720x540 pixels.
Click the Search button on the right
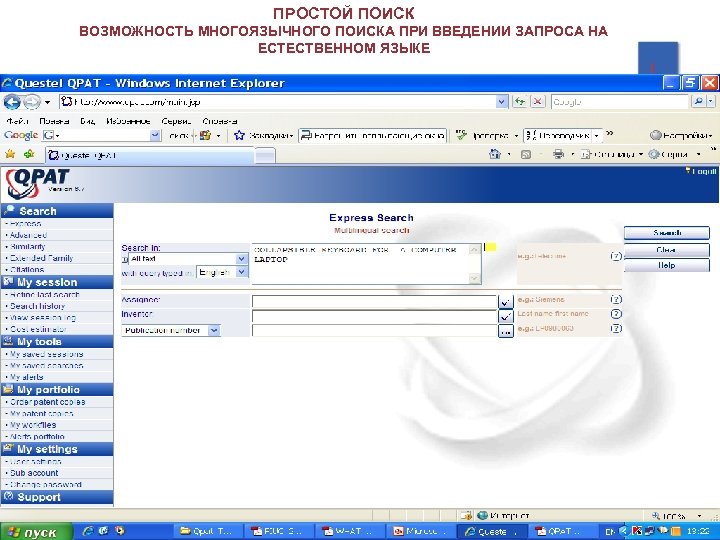(667, 233)
